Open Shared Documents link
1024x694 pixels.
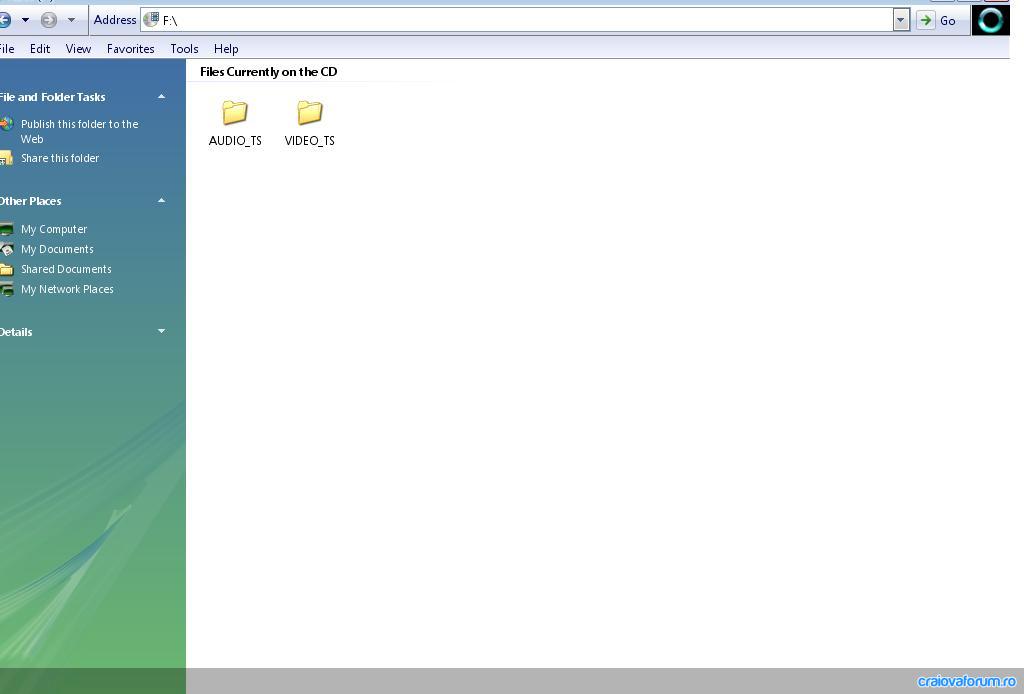click(x=66, y=269)
